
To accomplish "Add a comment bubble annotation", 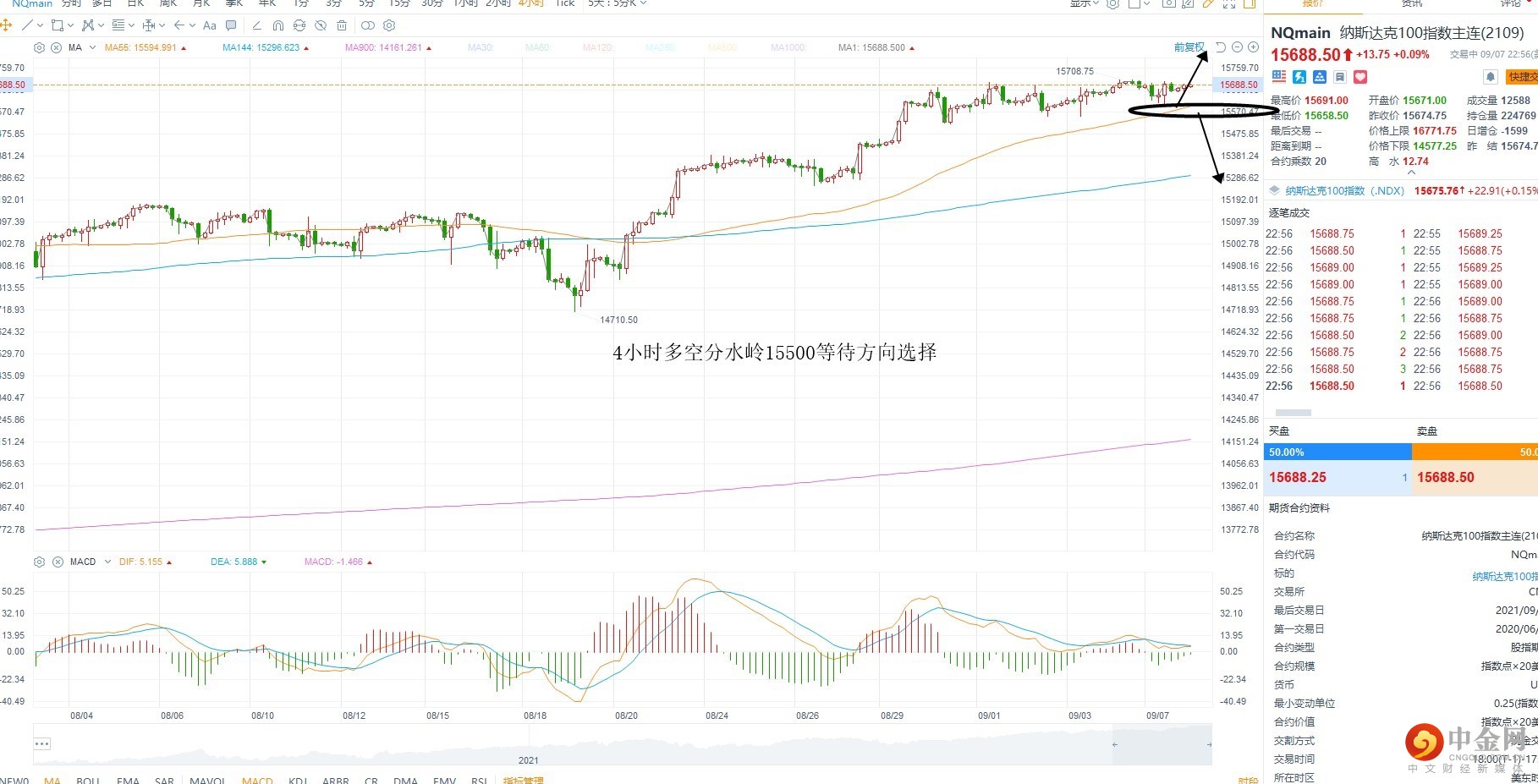I will click(231, 25).
